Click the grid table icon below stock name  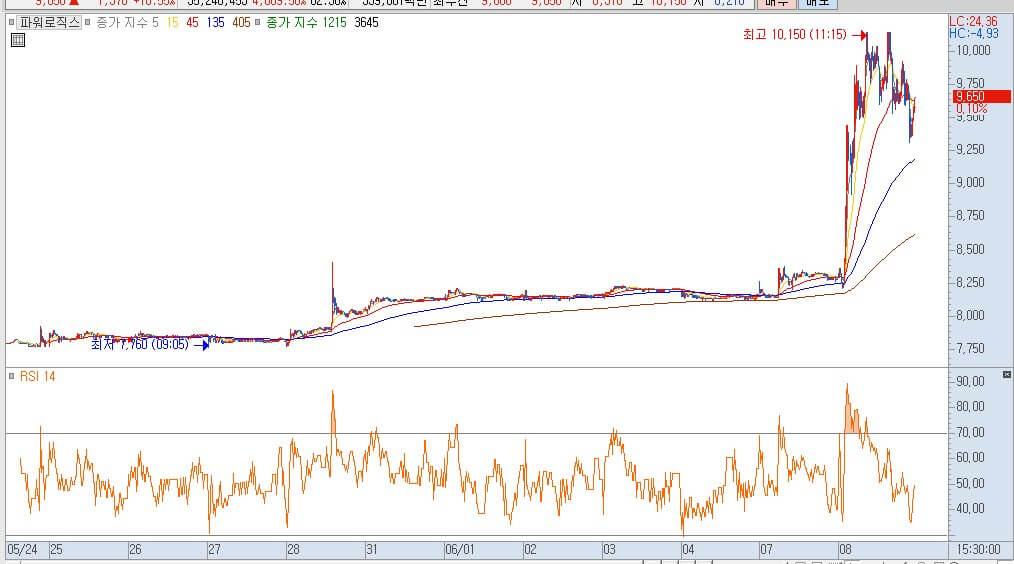coord(18,40)
